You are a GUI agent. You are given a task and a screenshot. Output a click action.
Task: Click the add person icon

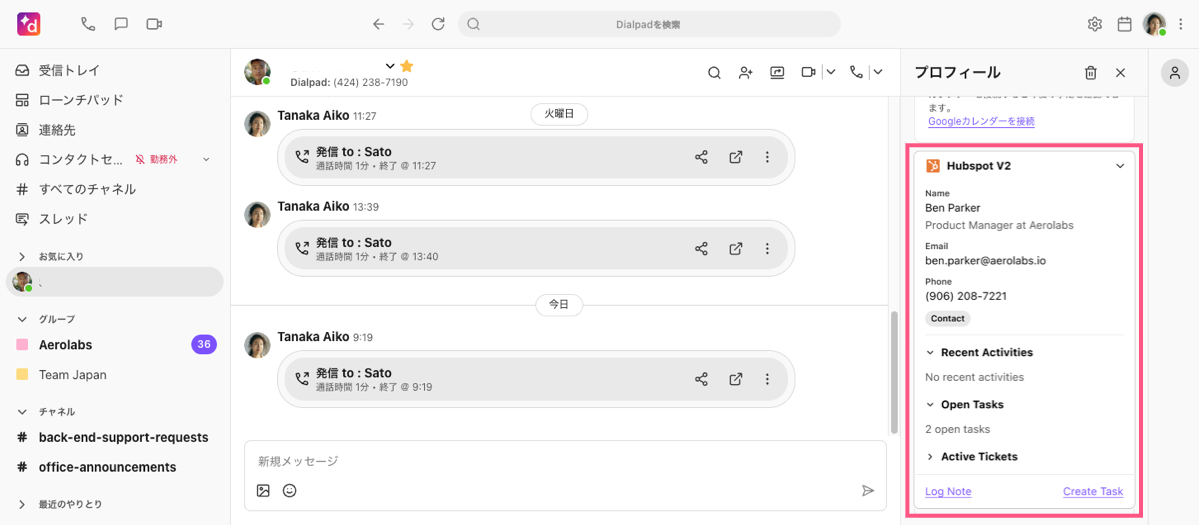coord(746,72)
